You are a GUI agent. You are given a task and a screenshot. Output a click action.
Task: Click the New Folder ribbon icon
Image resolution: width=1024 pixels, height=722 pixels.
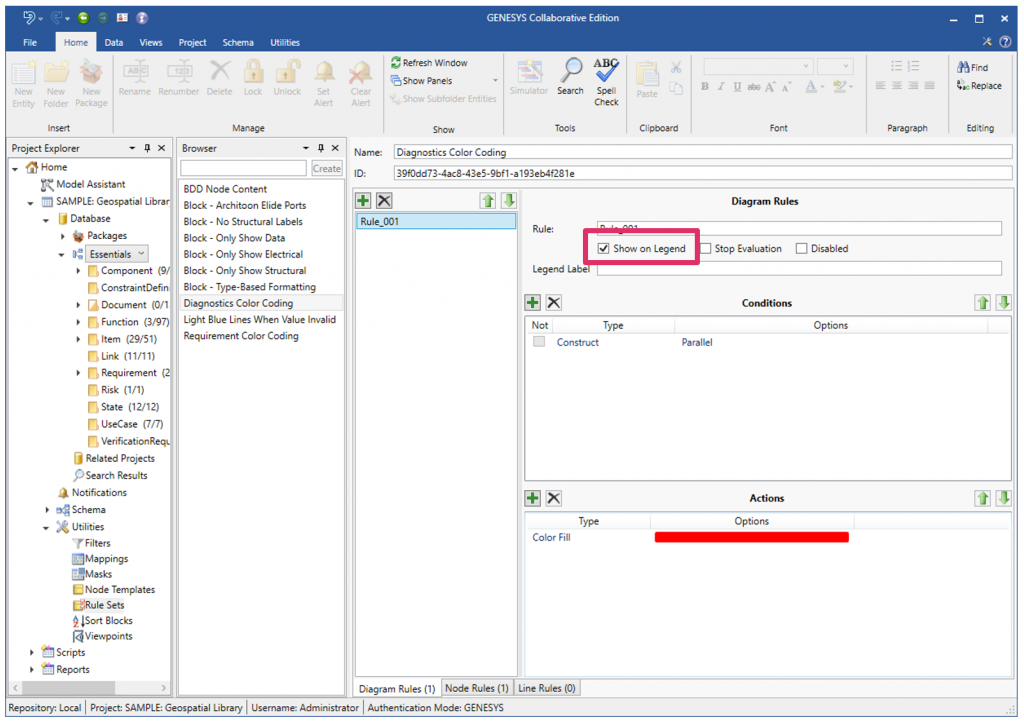pos(56,73)
